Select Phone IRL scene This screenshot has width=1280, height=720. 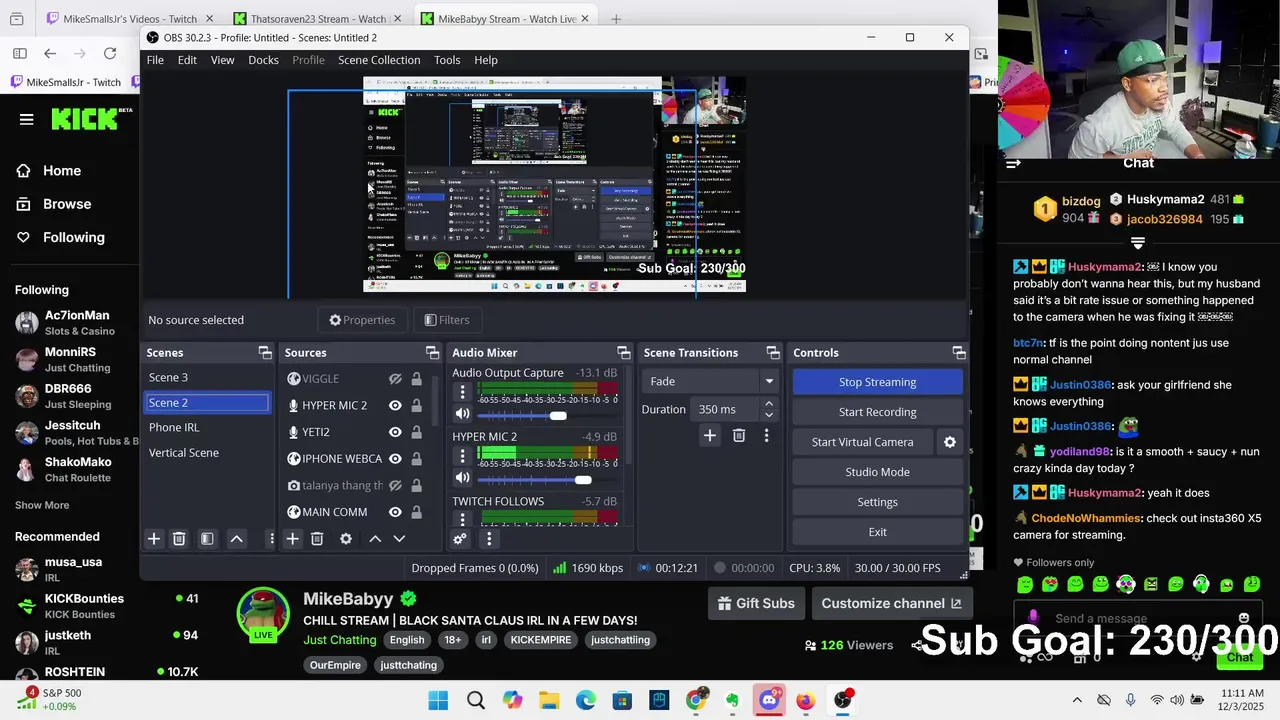[208, 427]
